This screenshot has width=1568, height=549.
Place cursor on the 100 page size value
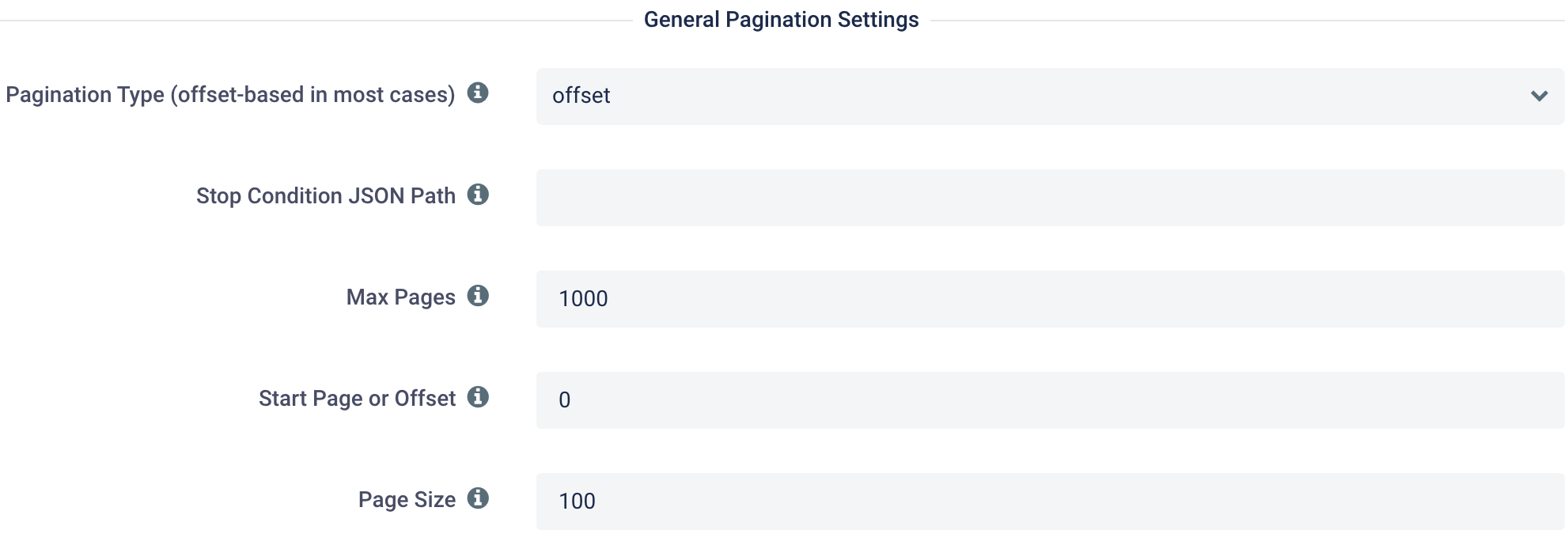point(577,501)
